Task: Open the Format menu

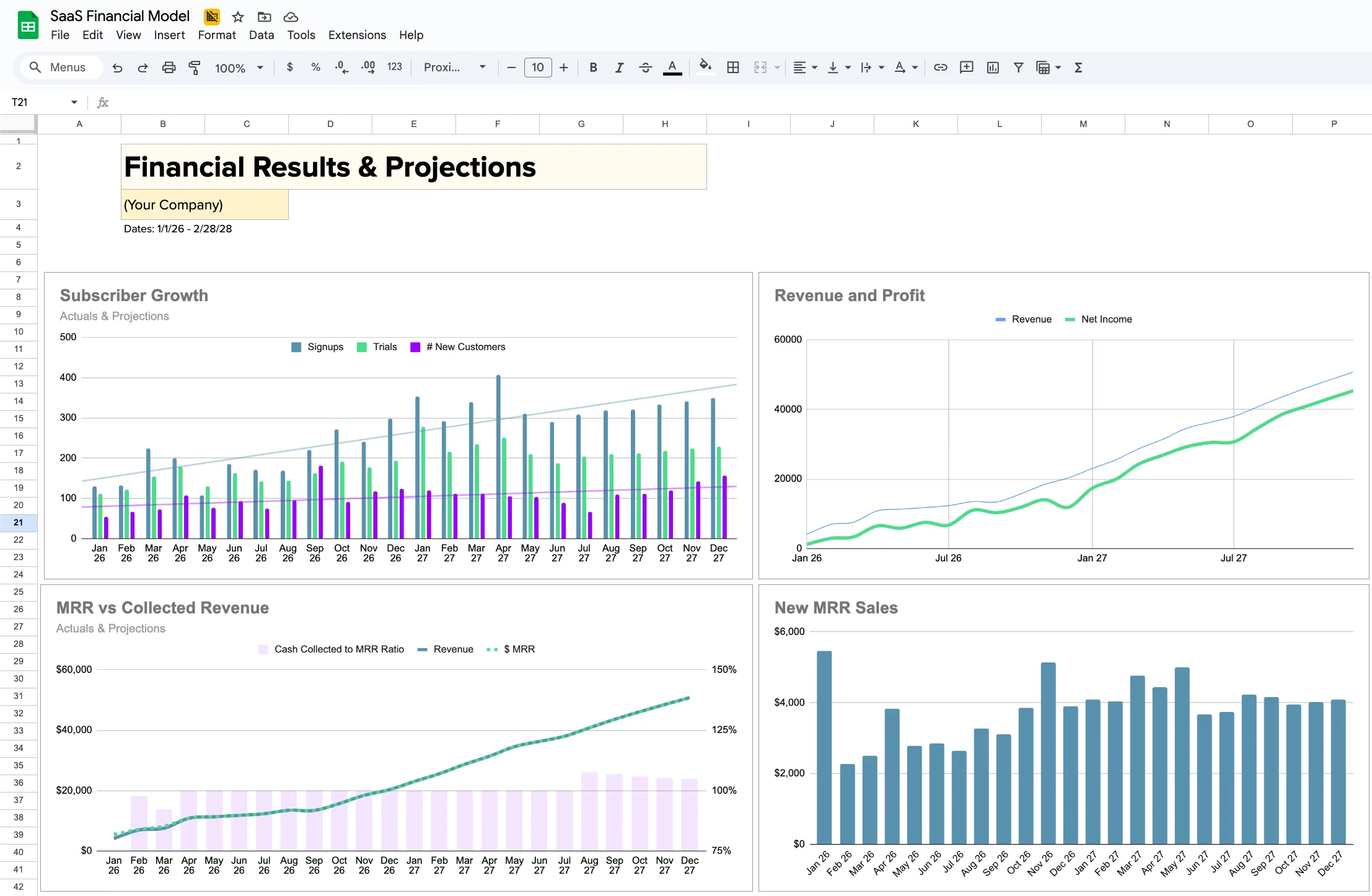Action: point(216,35)
